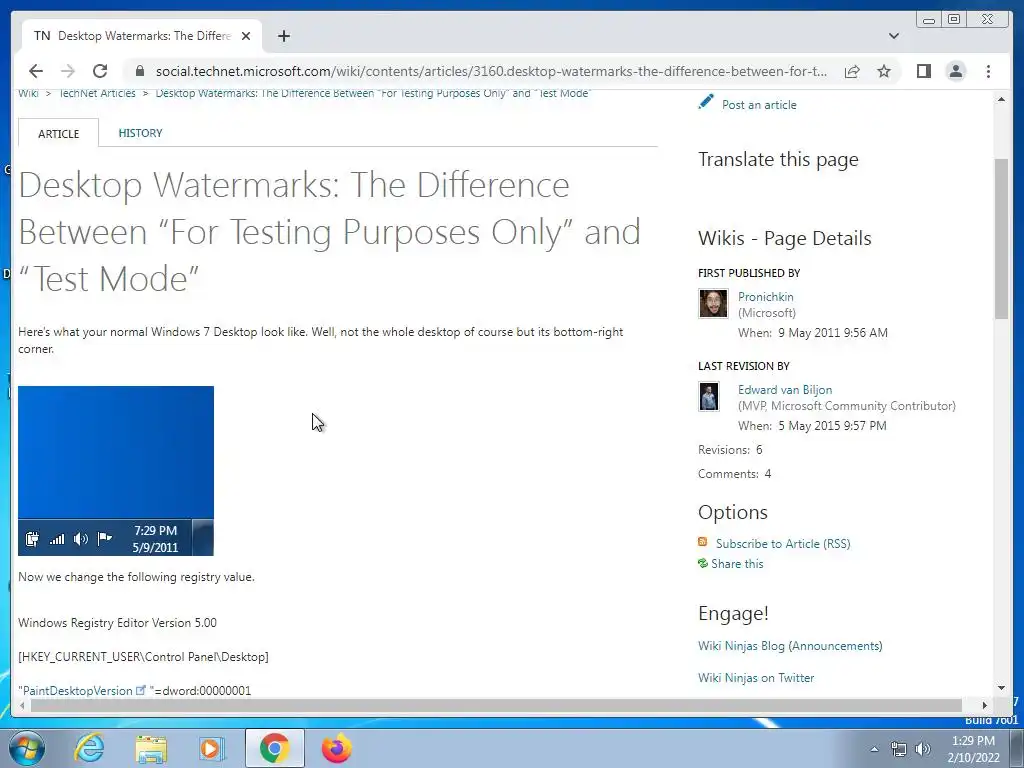Image resolution: width=1024 pixels, height=768 pixels.
Task: Click the vertical scrollbar thumb
Action: [1001, 238]
